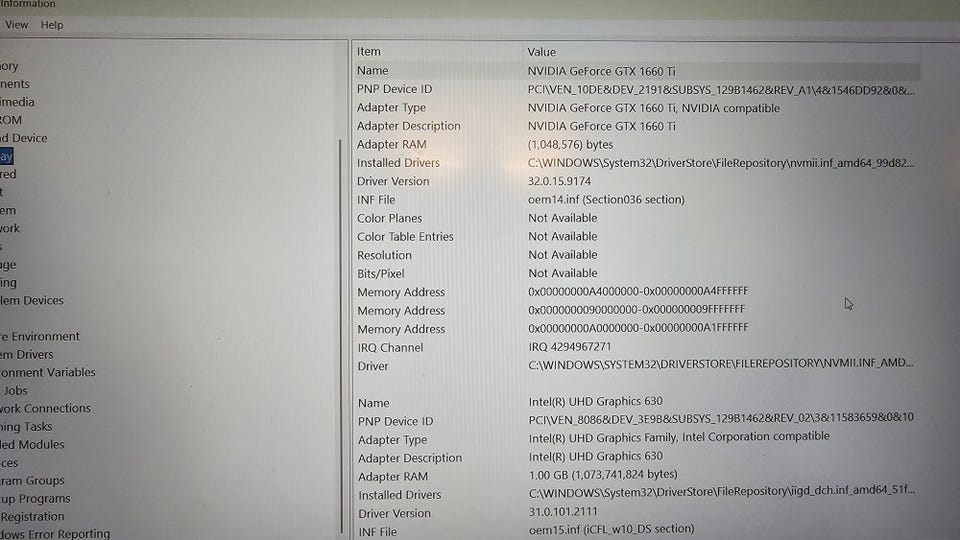This screenshot has height=540, width=960.
Task: Select the Color Planes row label
Action: [389, 218]
